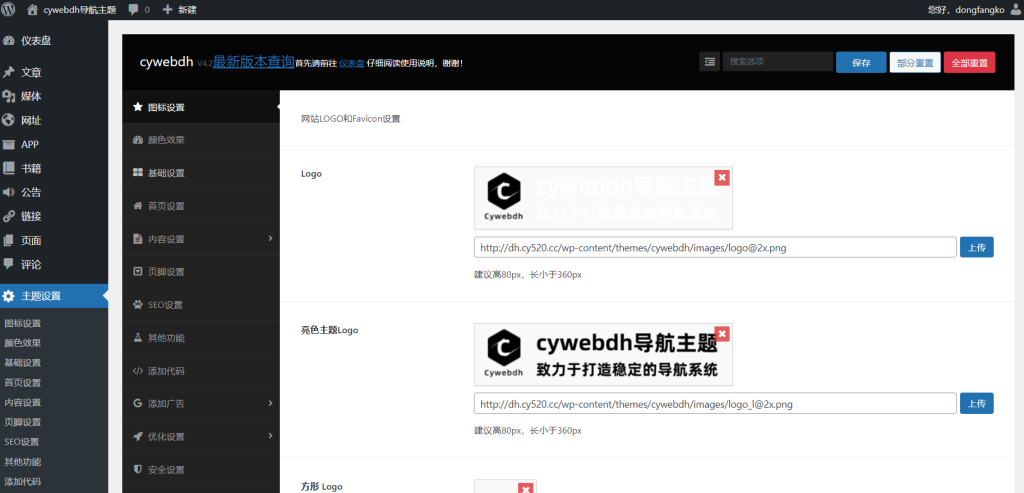Click the 页脚设置 tab icon
This screenshot has width=1024, height=493.
(x=138, y=272)
